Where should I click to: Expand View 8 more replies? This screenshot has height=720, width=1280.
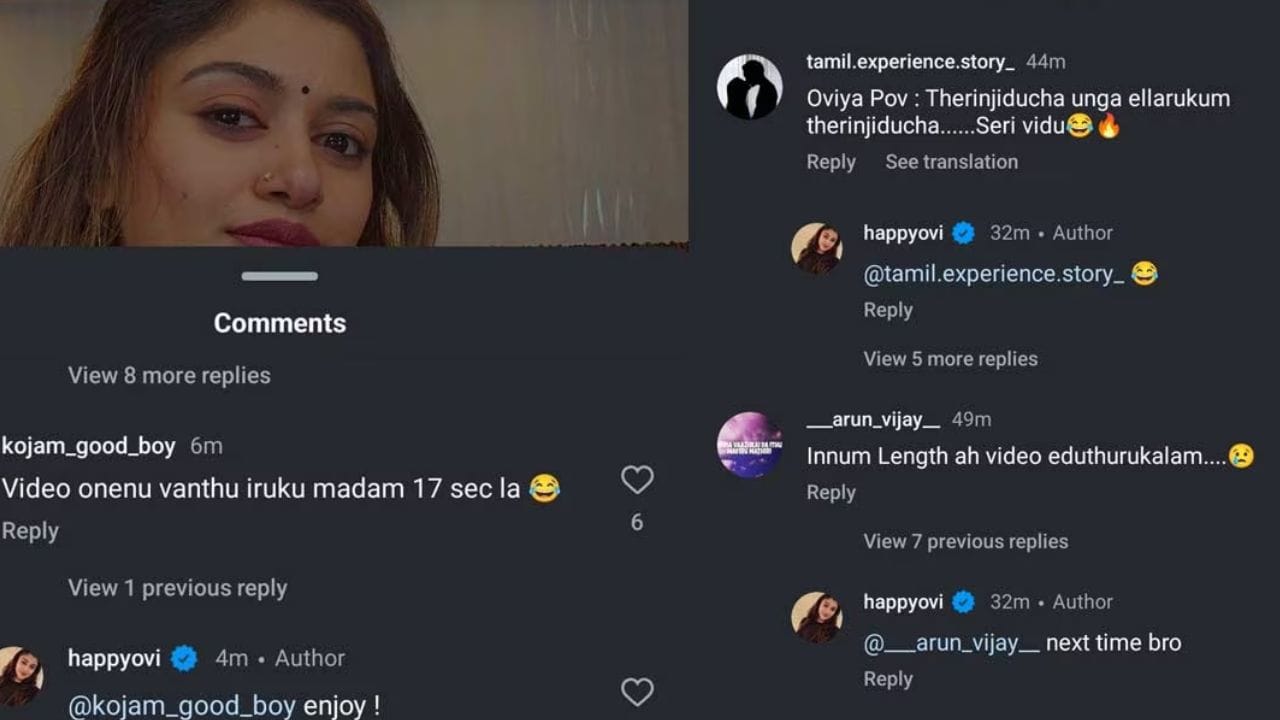pos(169,375)
